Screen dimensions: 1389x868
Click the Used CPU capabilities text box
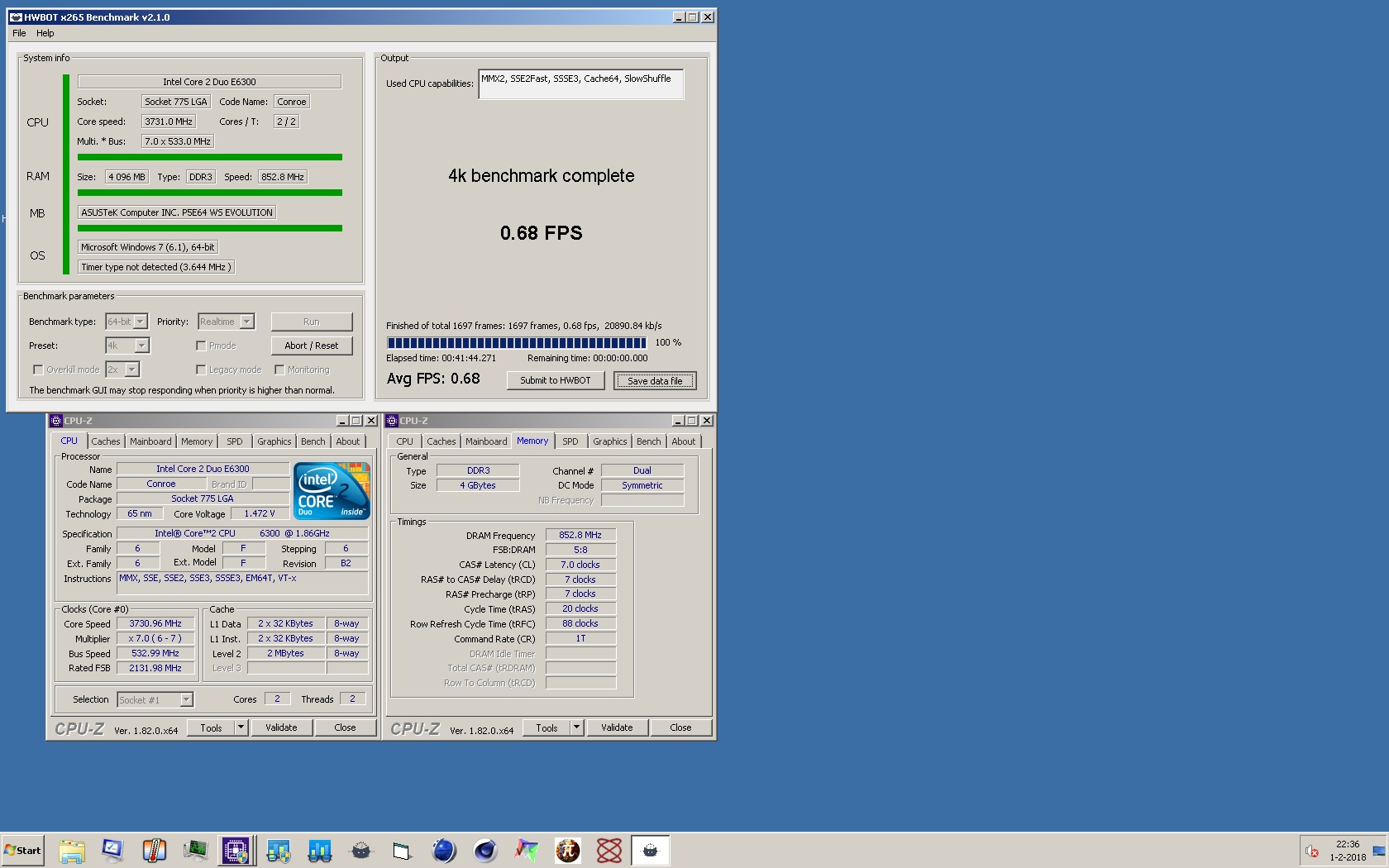point(580,84)
